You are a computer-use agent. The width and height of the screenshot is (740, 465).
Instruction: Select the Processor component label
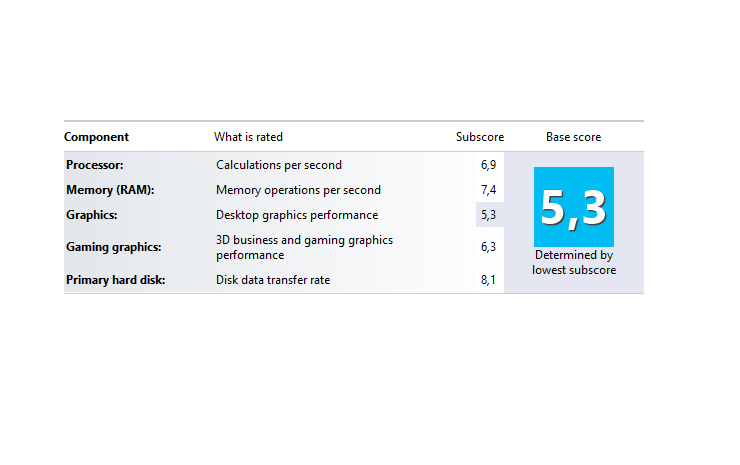tap(94, 165)
